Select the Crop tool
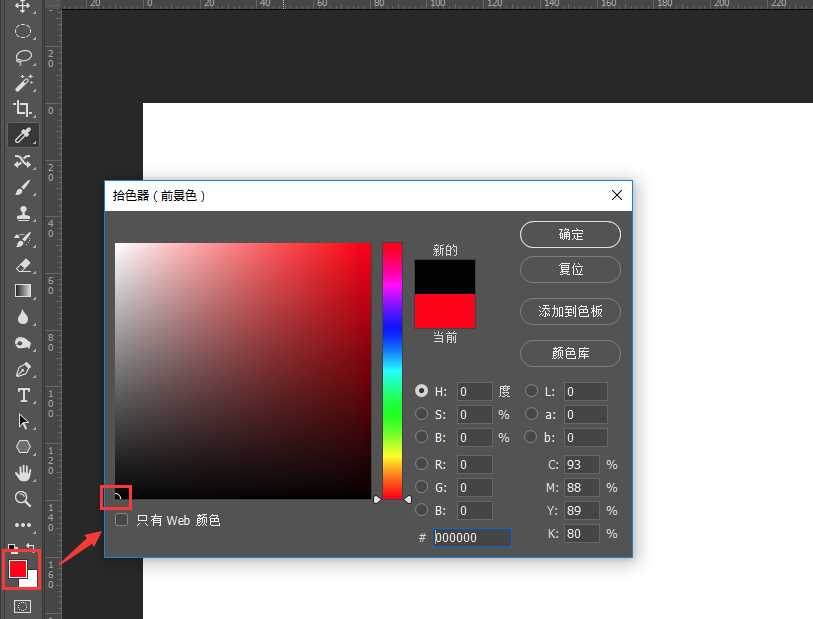The height and width of the screenshot is (619, 813). (24, 109)
